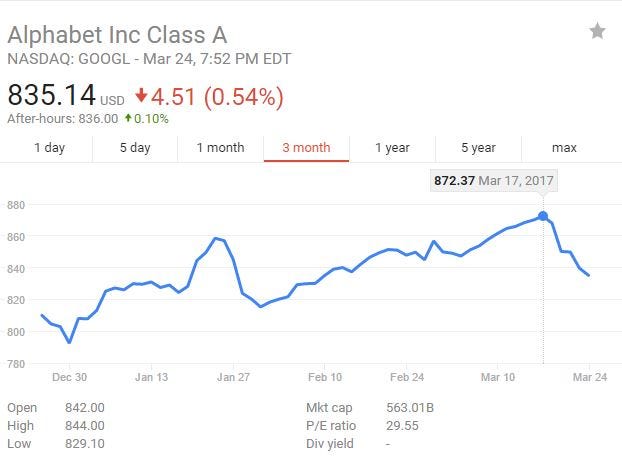
Task: Click the blue data point on chart
Action: point(543,216)
